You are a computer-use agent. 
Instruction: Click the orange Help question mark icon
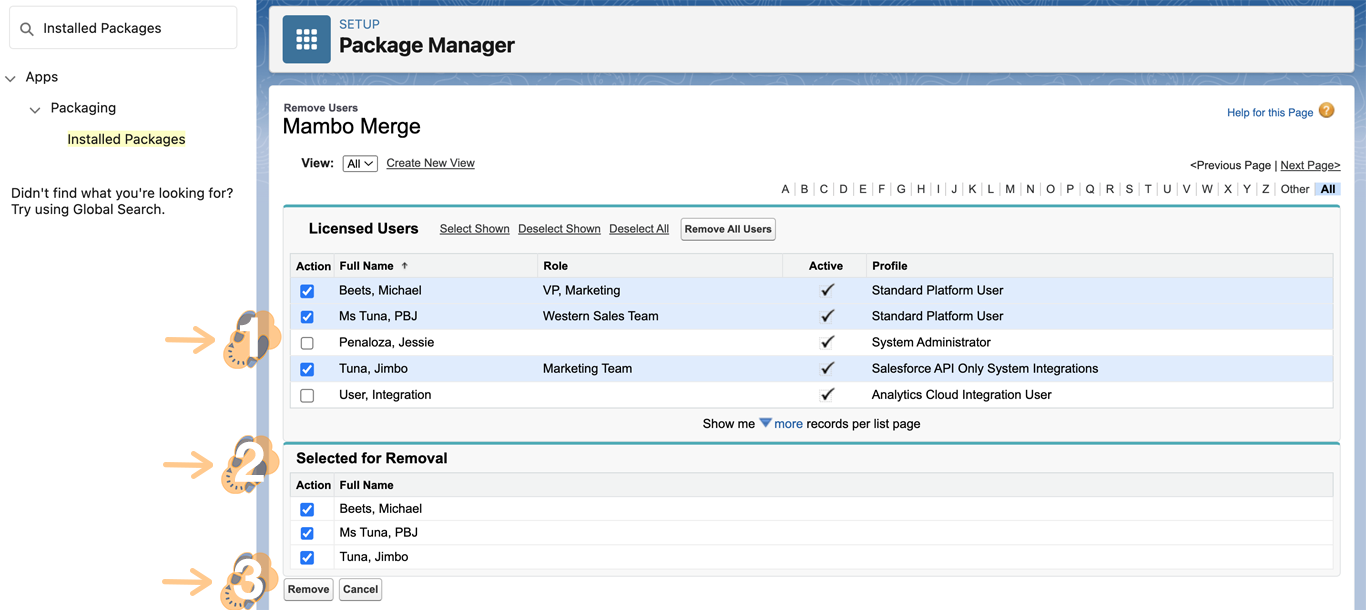1326,111
